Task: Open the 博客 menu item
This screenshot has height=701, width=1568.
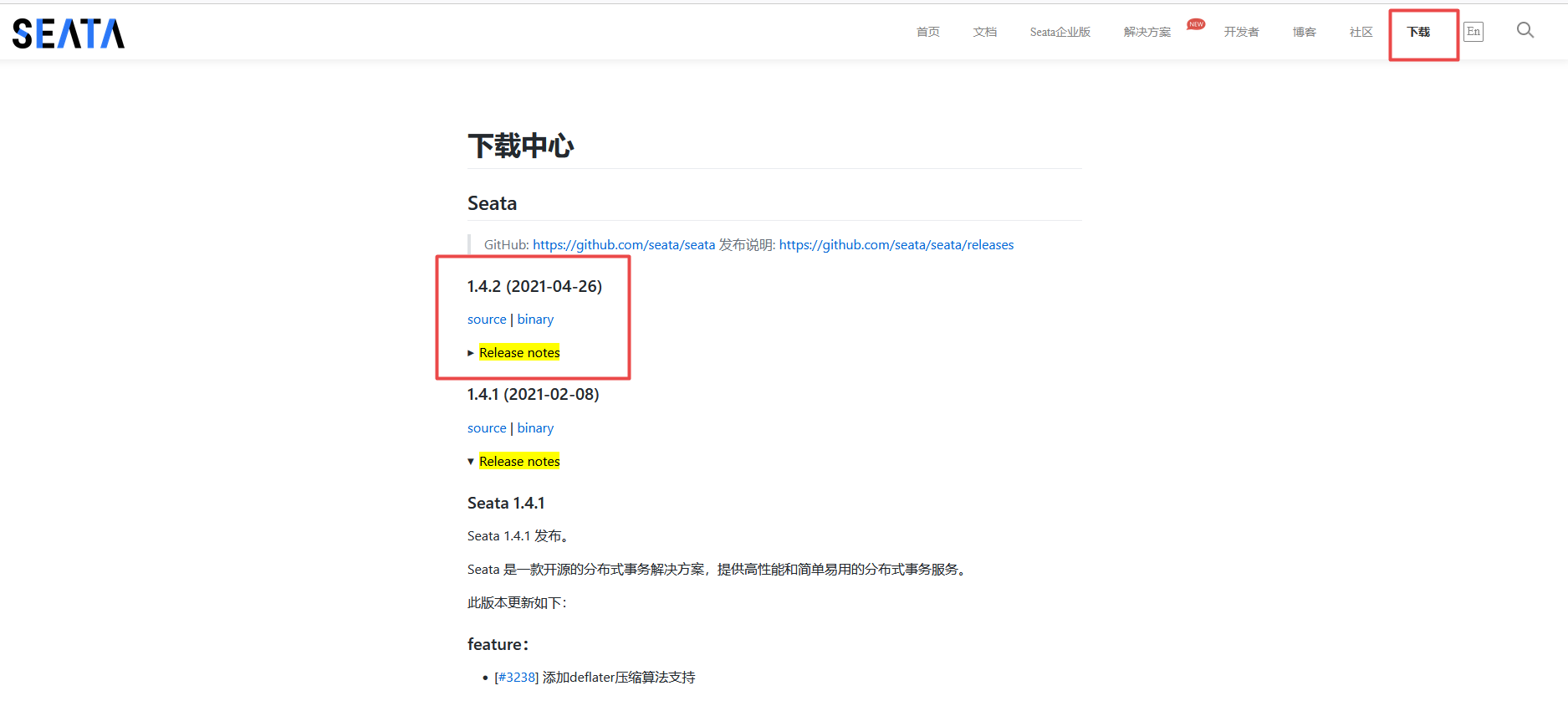Action: pyautogui.click(x=1305, y=32)
